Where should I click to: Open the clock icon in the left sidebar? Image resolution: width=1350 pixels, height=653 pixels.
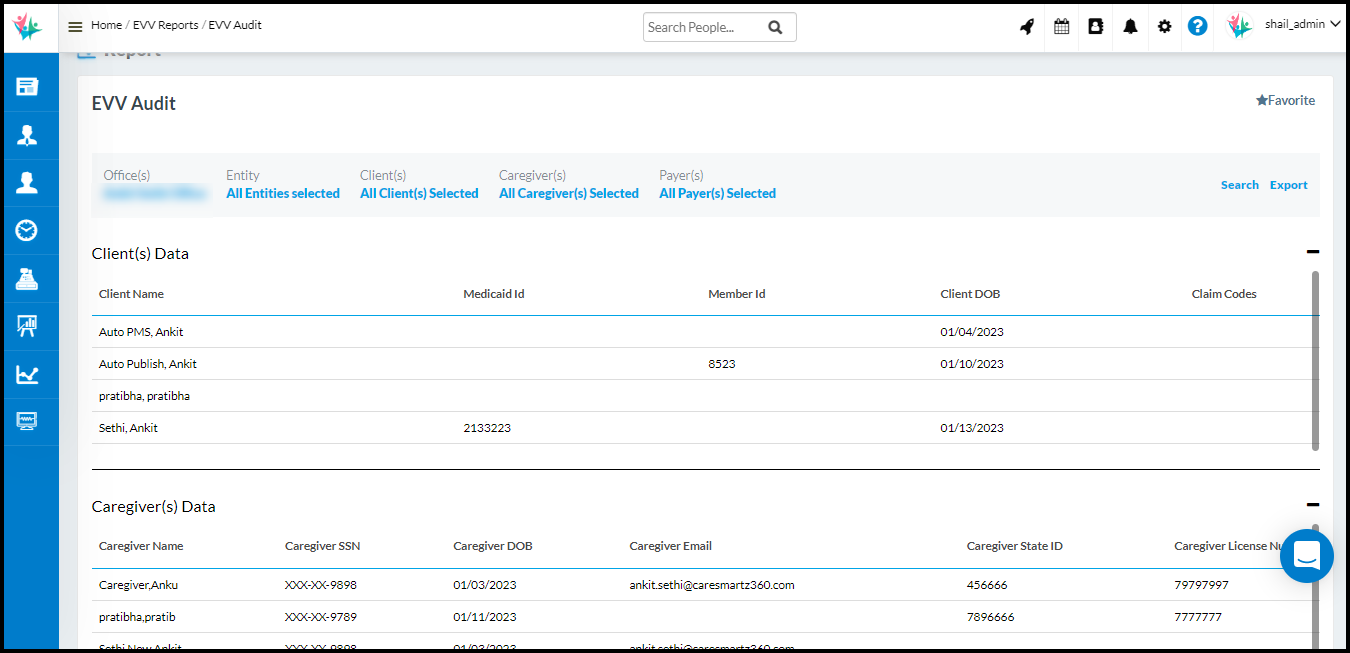(27, 231)
